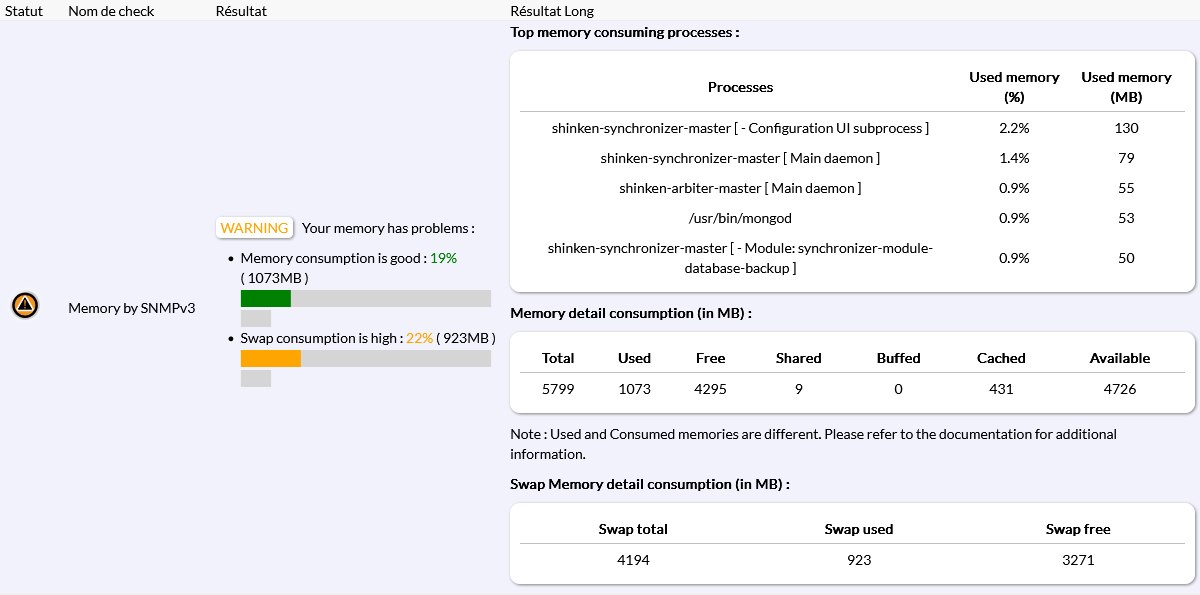Viewport: 1200px width, 595px height.
Task: Click the WARNING status badge
Action: (x=254, y=228)
